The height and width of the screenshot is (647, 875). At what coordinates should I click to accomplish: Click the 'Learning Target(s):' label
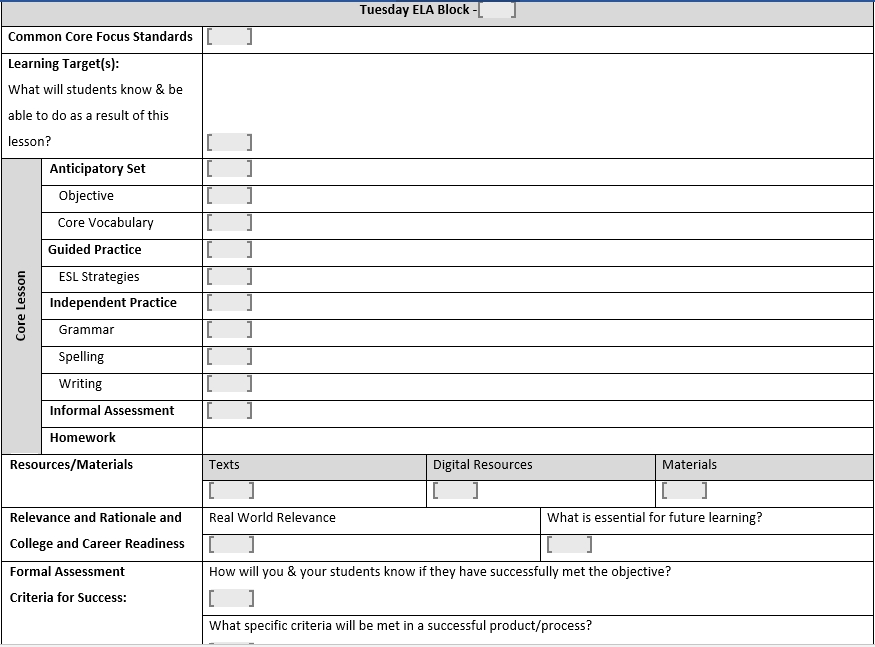(x=64, y=64)
